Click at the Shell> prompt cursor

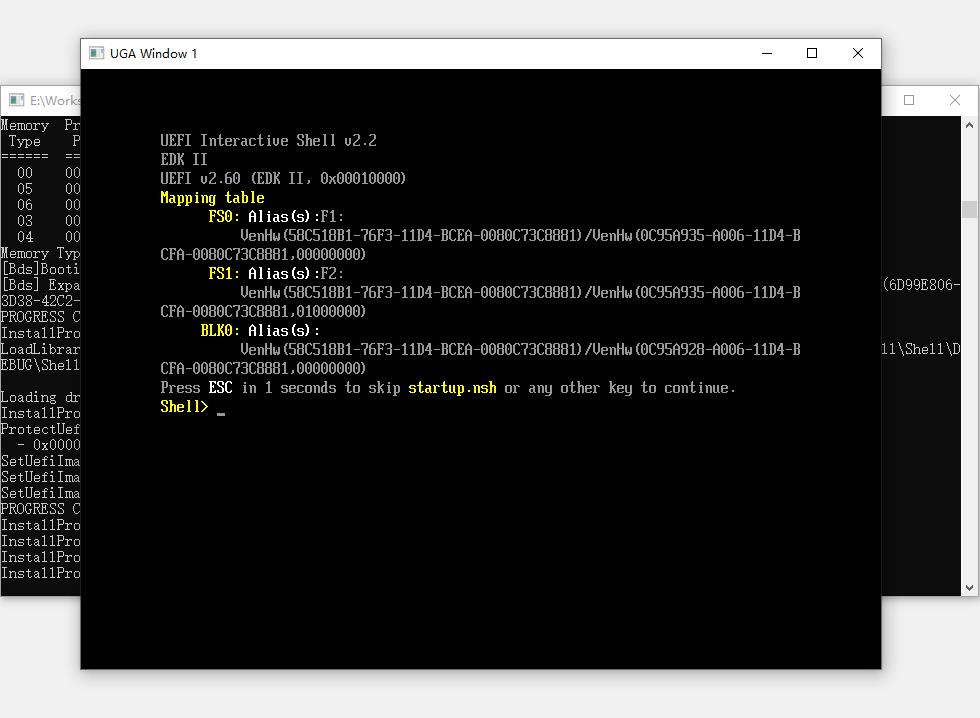220,408
